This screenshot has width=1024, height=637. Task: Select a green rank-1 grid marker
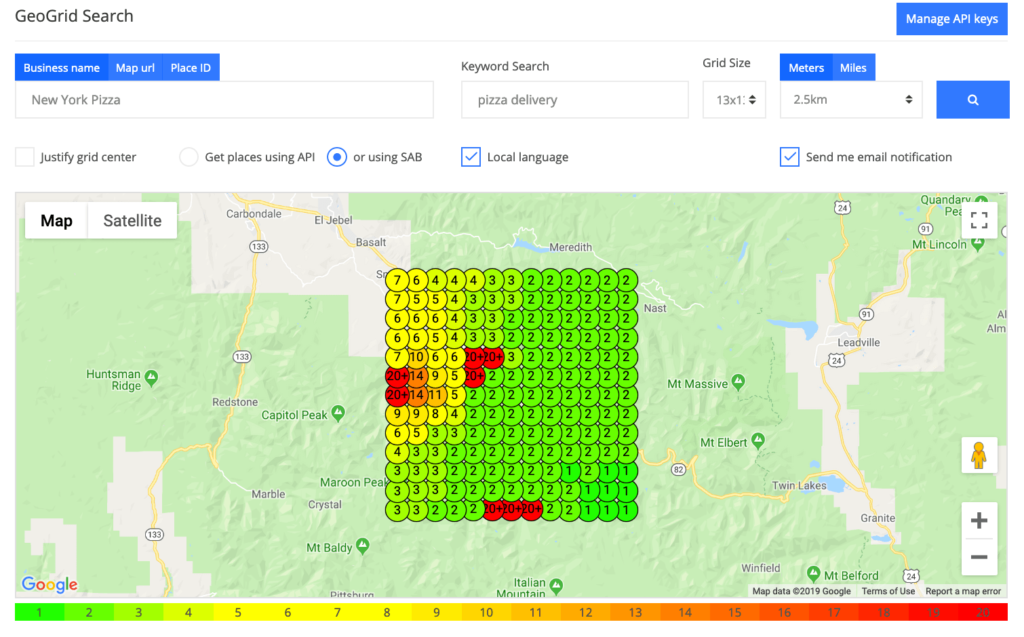tap(626, 509)
